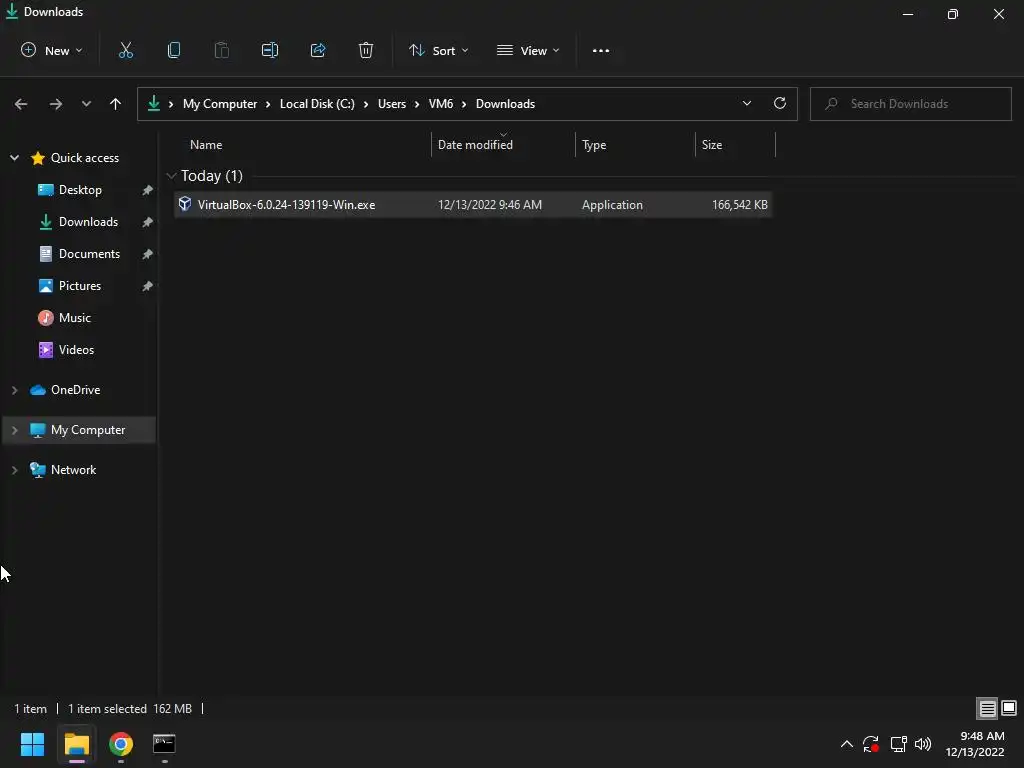Expand the My Computer tree node
The width and height of the screenshot is (1024, 768).
(14, 430)
